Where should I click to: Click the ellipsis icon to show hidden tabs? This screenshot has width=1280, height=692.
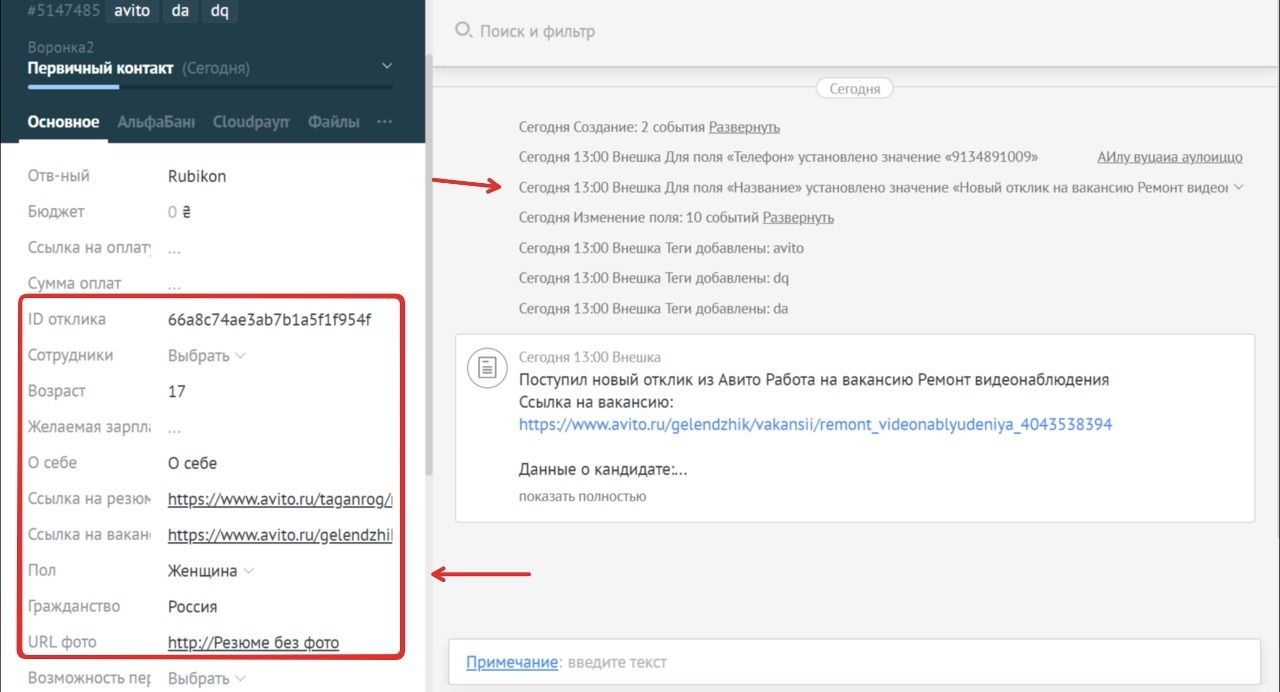385,120
